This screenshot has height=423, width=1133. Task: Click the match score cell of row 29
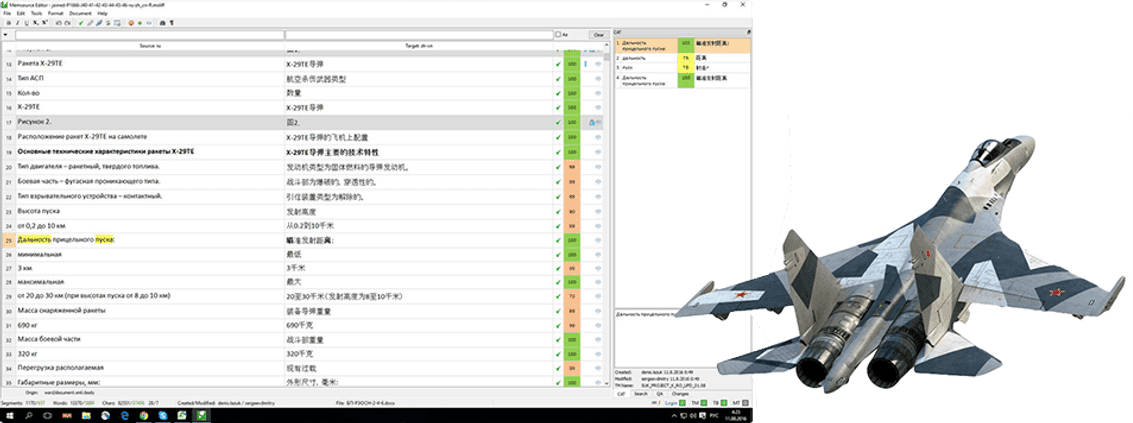[572, 296]
